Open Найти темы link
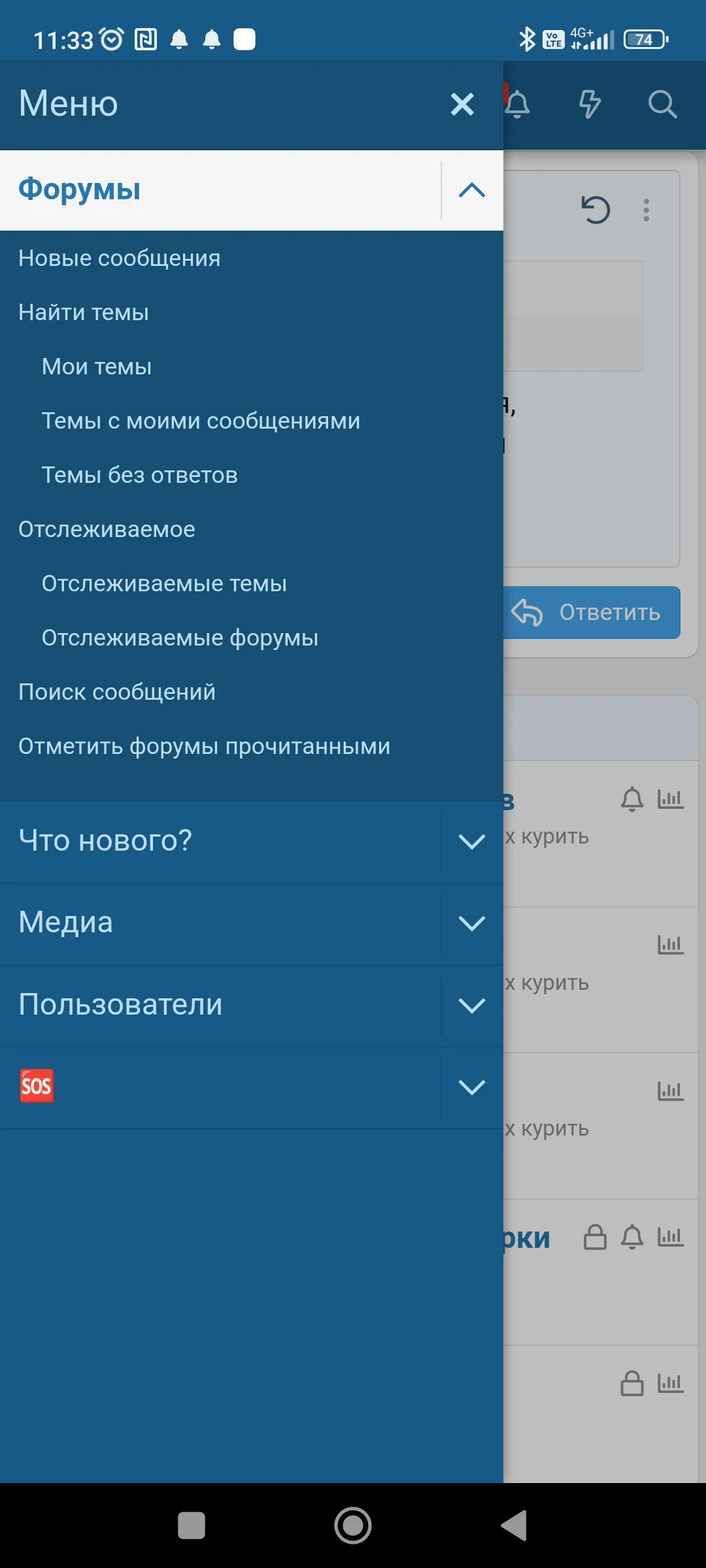The image size is (706, 1568). (84, 312)
